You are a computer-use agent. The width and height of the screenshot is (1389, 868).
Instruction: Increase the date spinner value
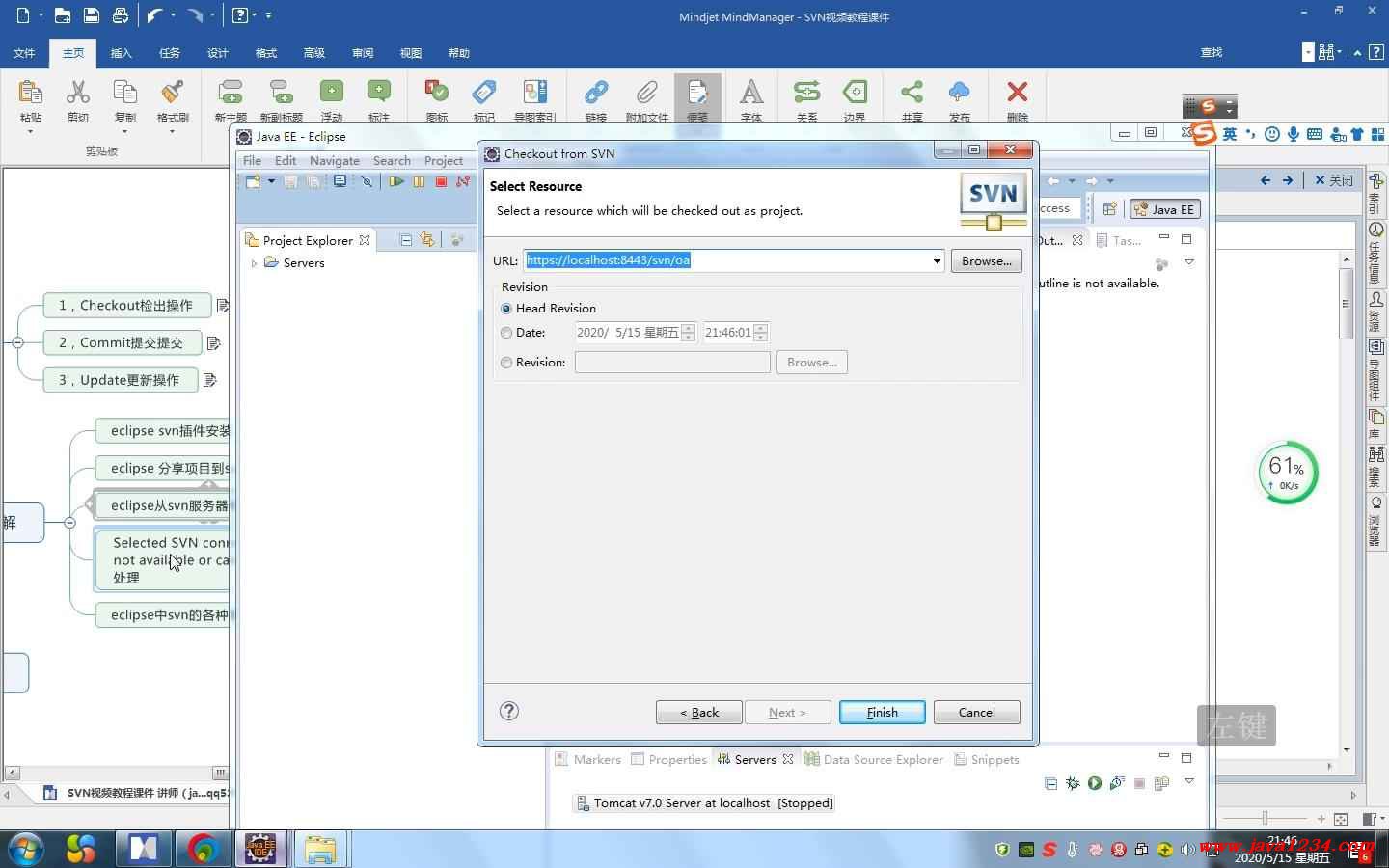[x=688, y=328]
